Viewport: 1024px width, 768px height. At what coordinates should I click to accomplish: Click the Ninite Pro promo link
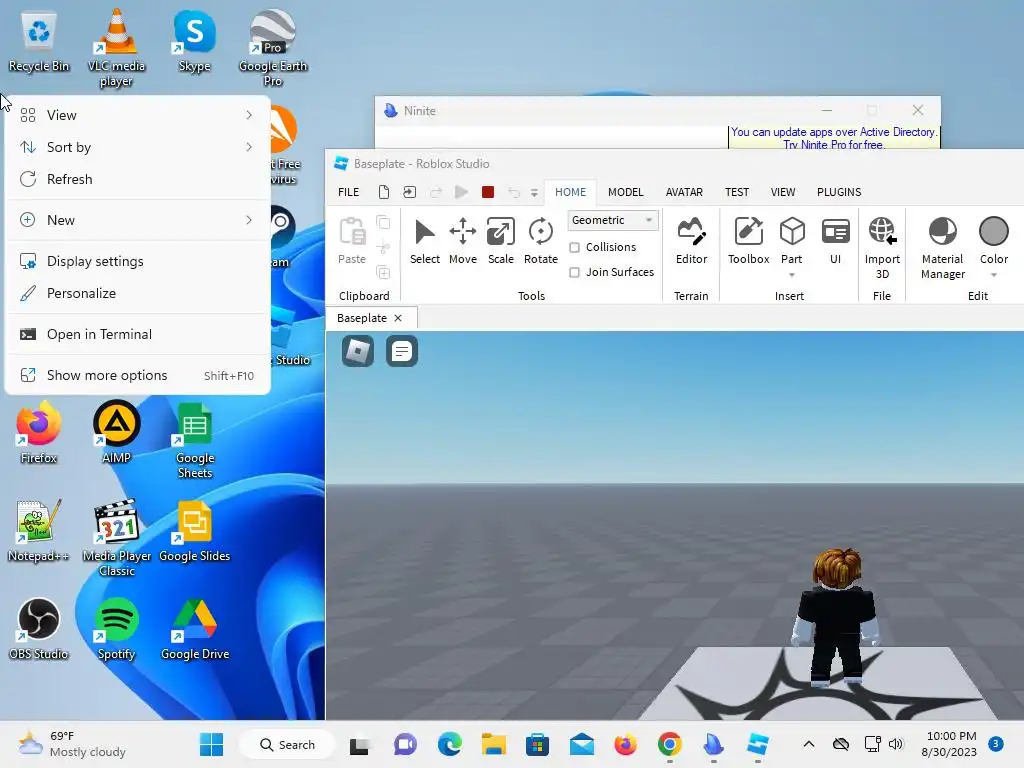[x=833, y=138]
